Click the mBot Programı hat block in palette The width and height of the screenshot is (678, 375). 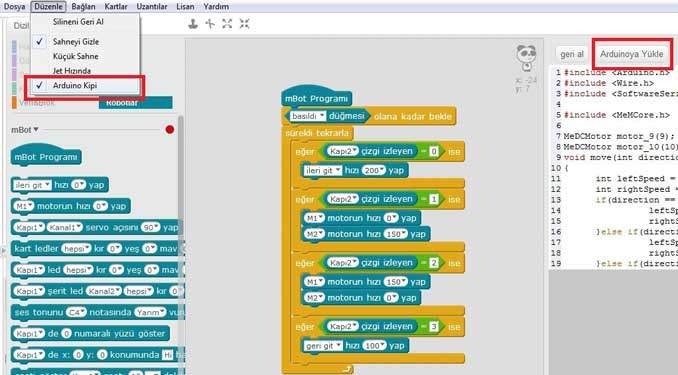point(46,156)
